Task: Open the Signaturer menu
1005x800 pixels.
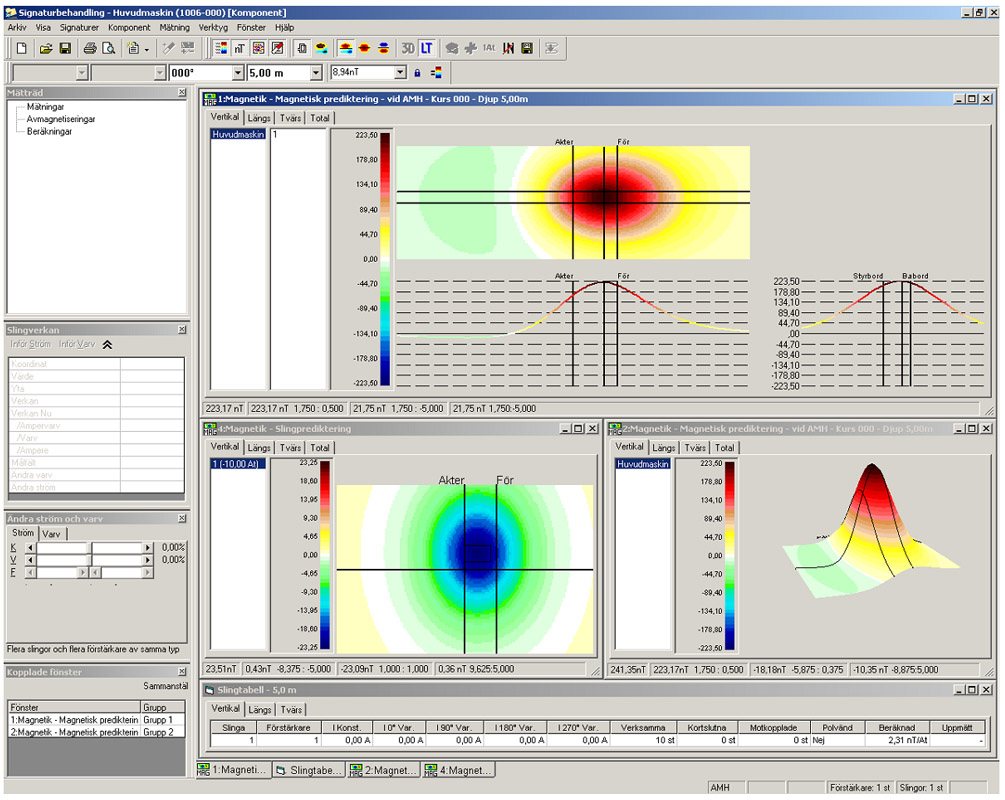Action: tap(79, 28)
